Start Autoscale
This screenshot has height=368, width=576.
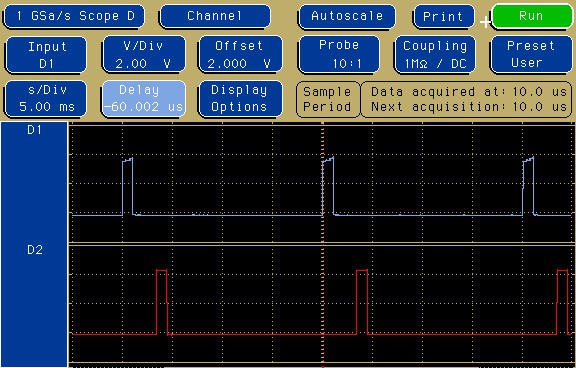tap(347, 17)
